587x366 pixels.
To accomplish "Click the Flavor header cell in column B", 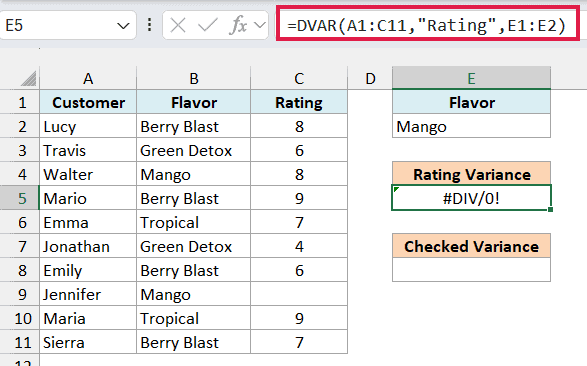I will [194, 103].
